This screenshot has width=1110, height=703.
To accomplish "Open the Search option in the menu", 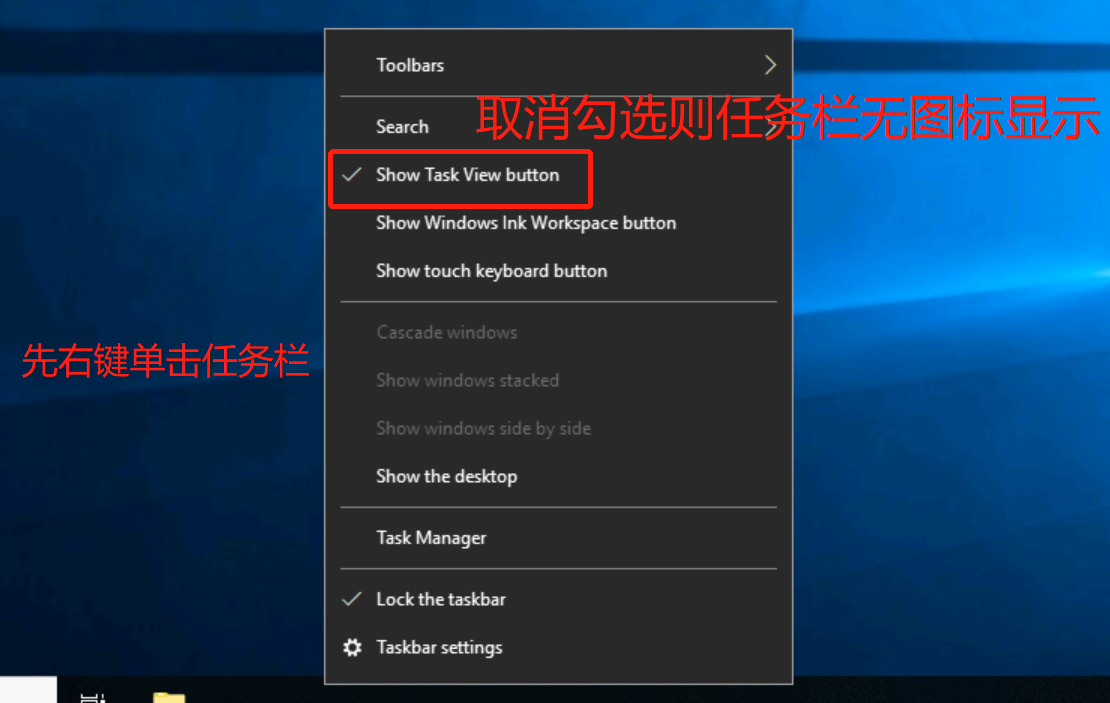I will coord(402,127).
